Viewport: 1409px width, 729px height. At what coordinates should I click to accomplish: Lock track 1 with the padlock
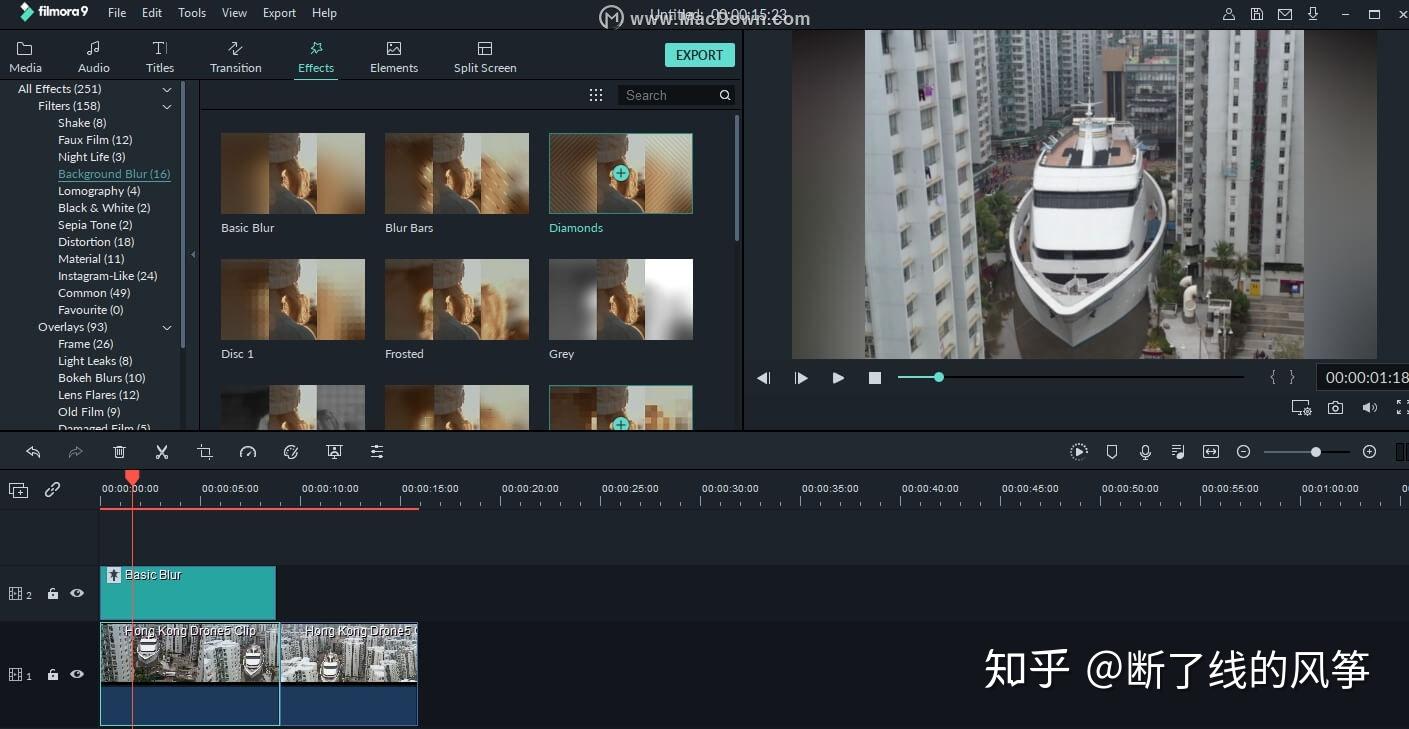(53, 675)
